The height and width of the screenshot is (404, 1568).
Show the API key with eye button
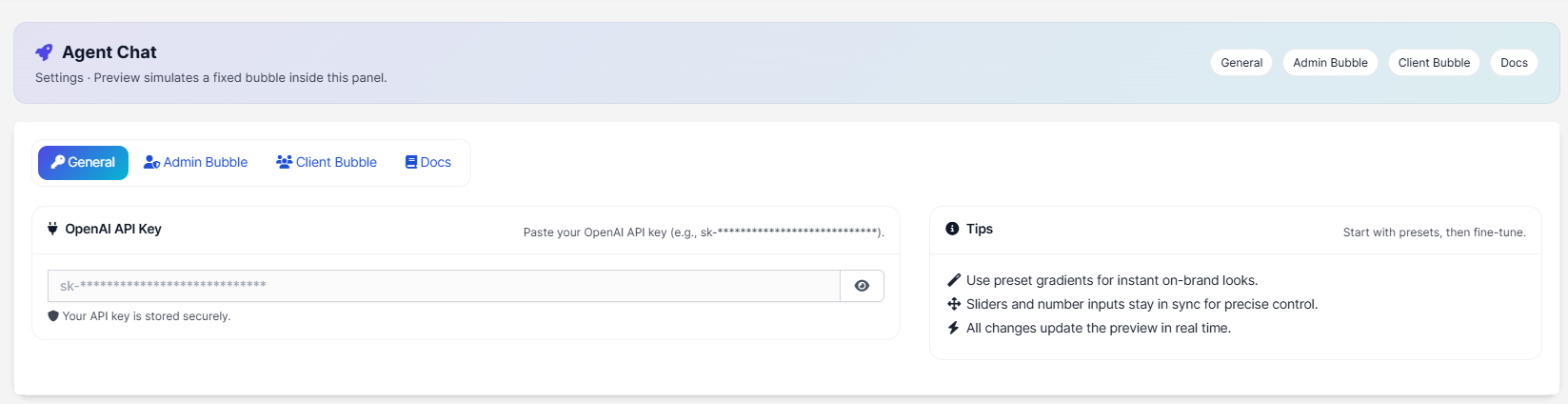862,286
